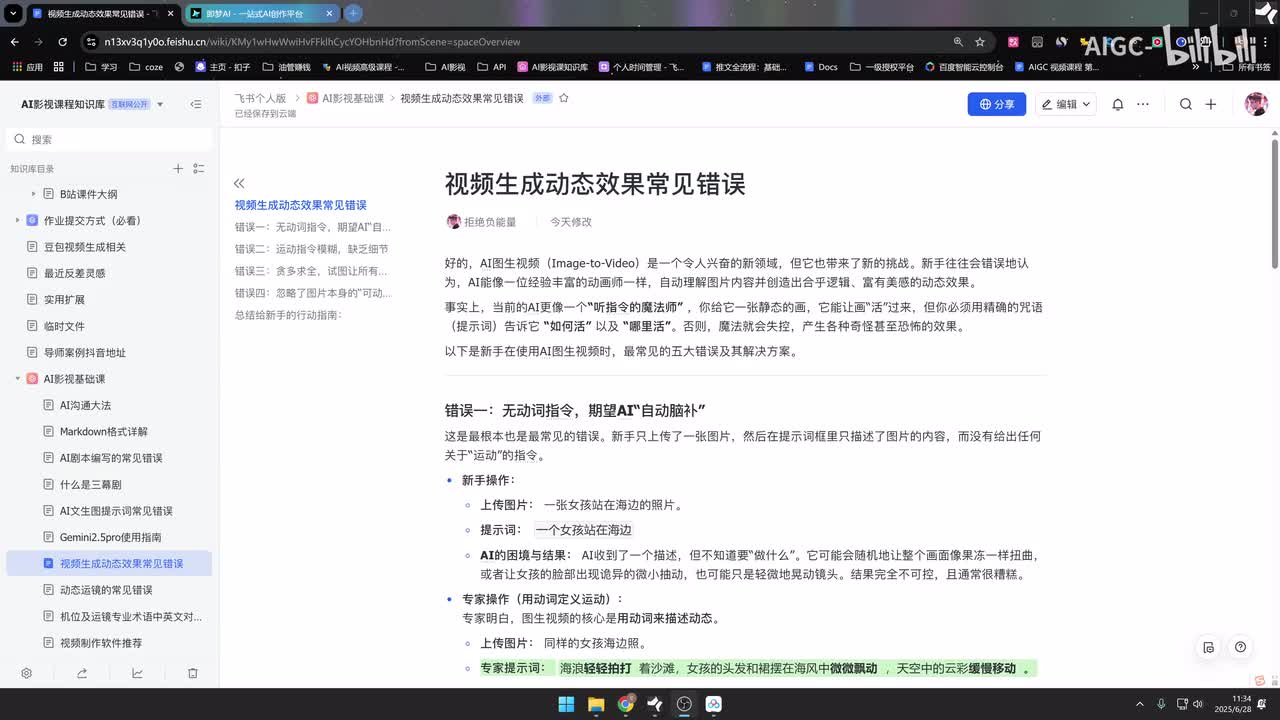Open the notifications bell
Screen dimensions: 1280x720
click(1118, 104)
